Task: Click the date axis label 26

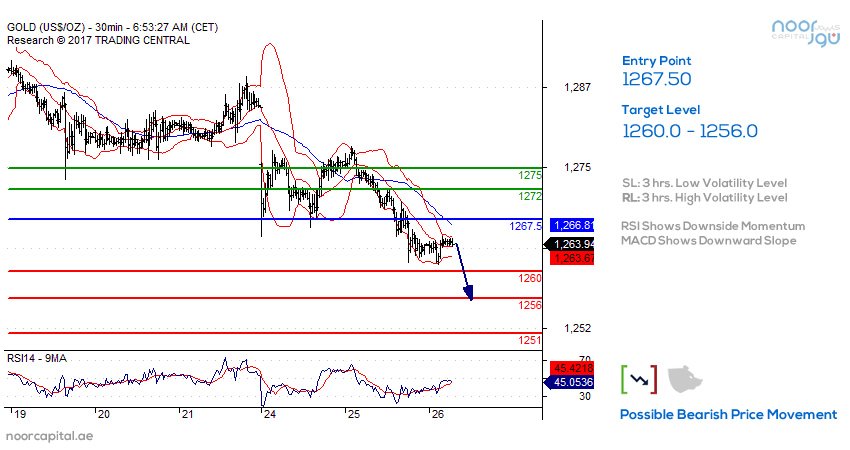Action: pyautogui.click(x=437, y=415)
